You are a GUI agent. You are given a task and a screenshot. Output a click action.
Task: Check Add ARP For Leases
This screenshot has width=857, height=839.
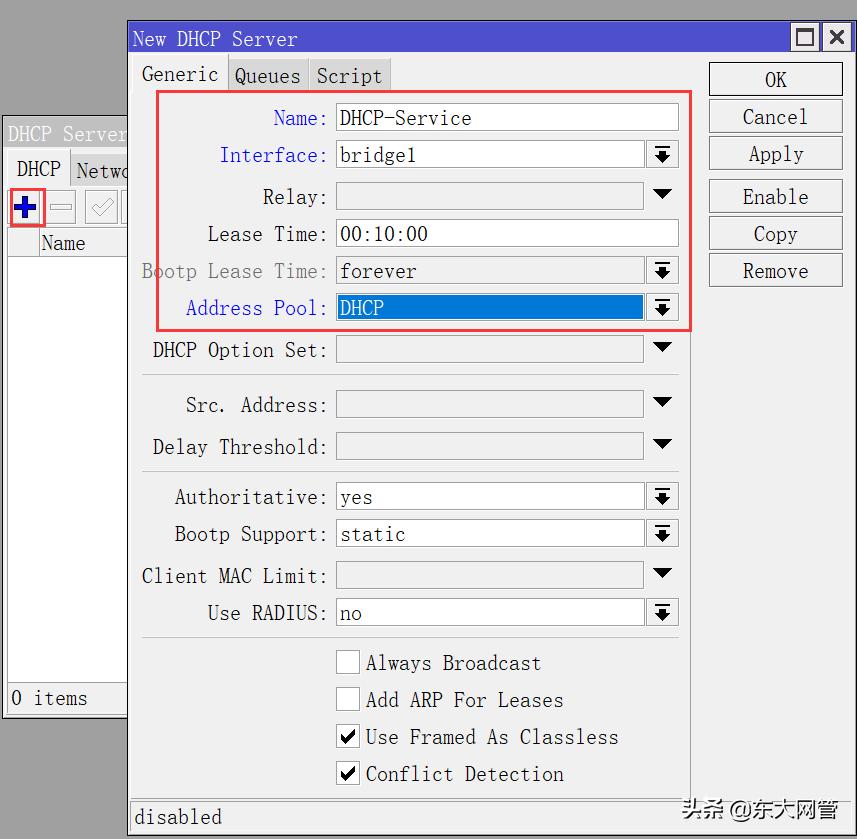[347, 699]
